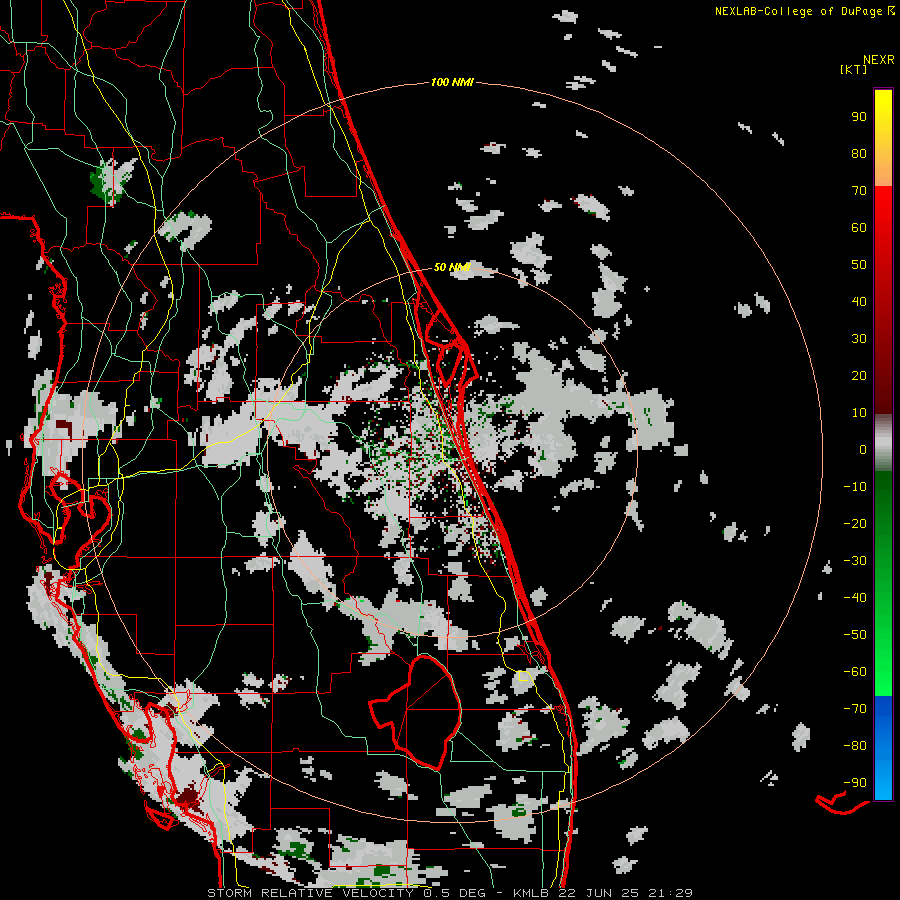The image size is (900, 900).
Task: Click the blue bottom segment of color bar
Action: click(x=883, y=747)
